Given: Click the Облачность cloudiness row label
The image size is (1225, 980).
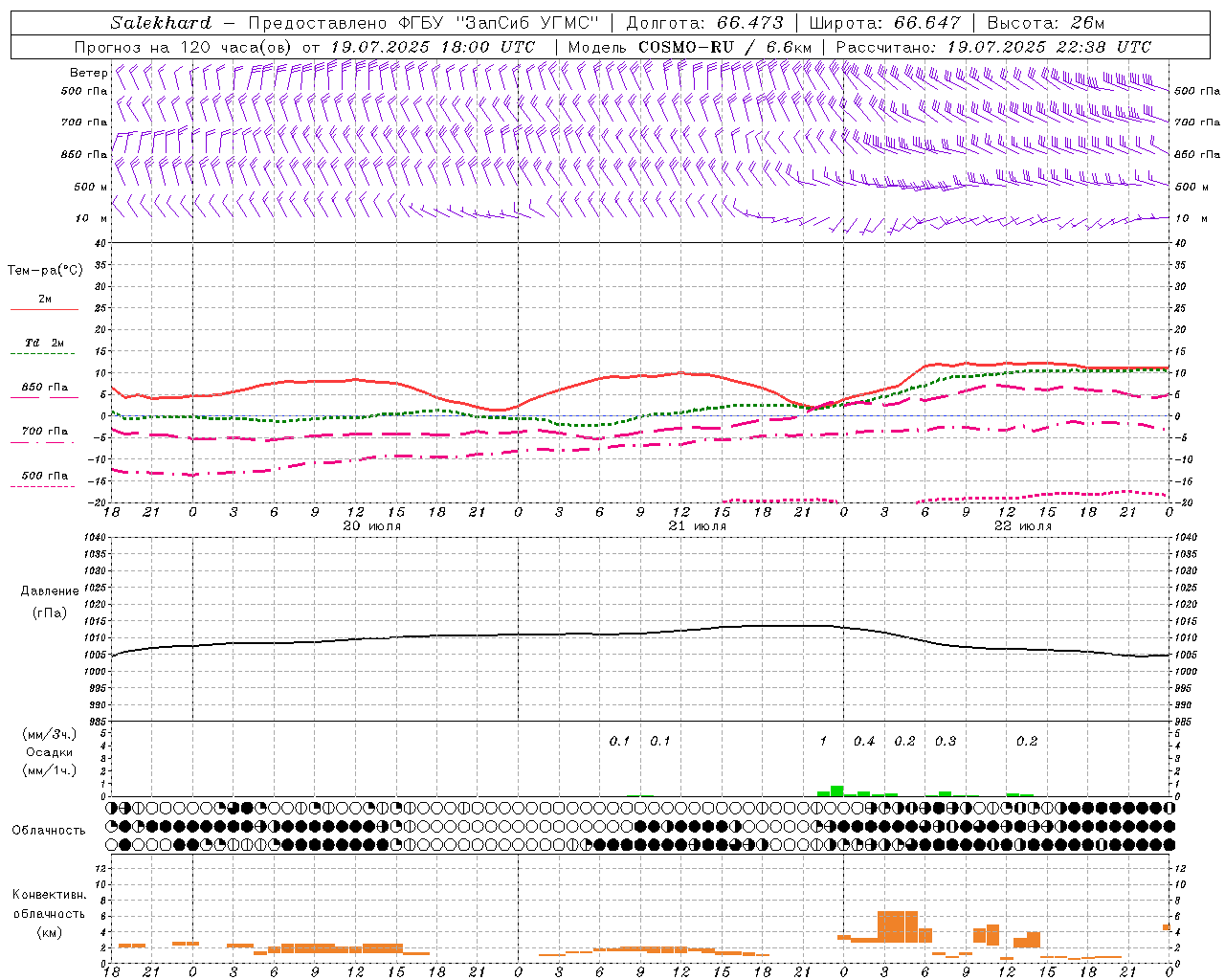Looking at the screenshot, I should pyautogui.click(x=49, y=831).
